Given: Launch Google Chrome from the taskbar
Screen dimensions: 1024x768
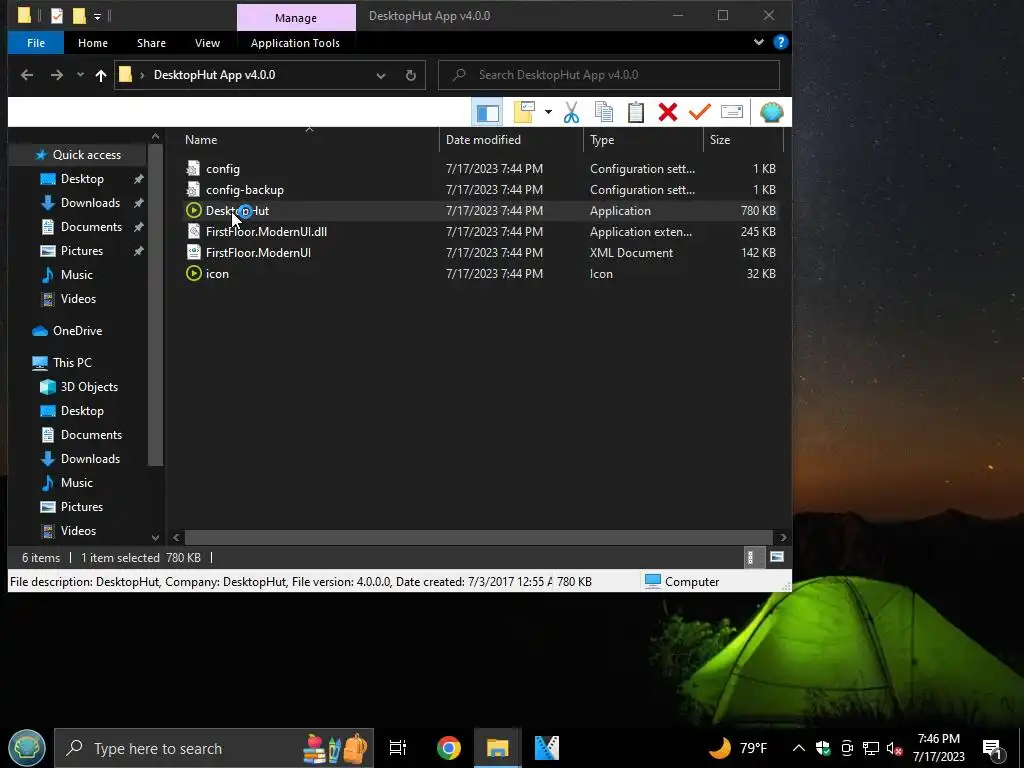Looking at the screenshot, I should [x=449, y=748].
